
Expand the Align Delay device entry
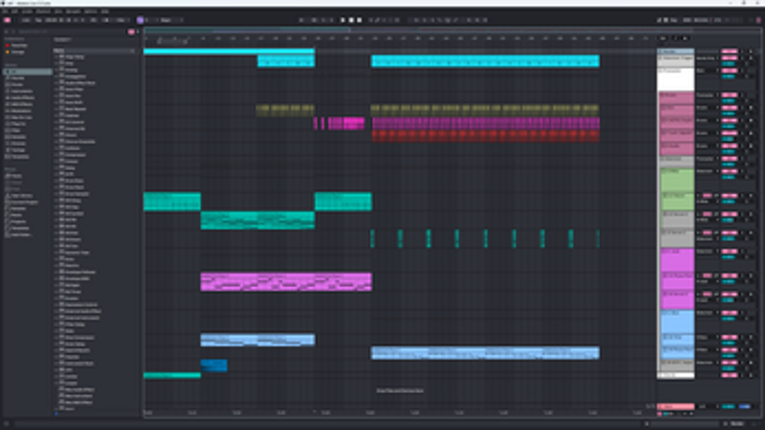click(x=56, y=57)
